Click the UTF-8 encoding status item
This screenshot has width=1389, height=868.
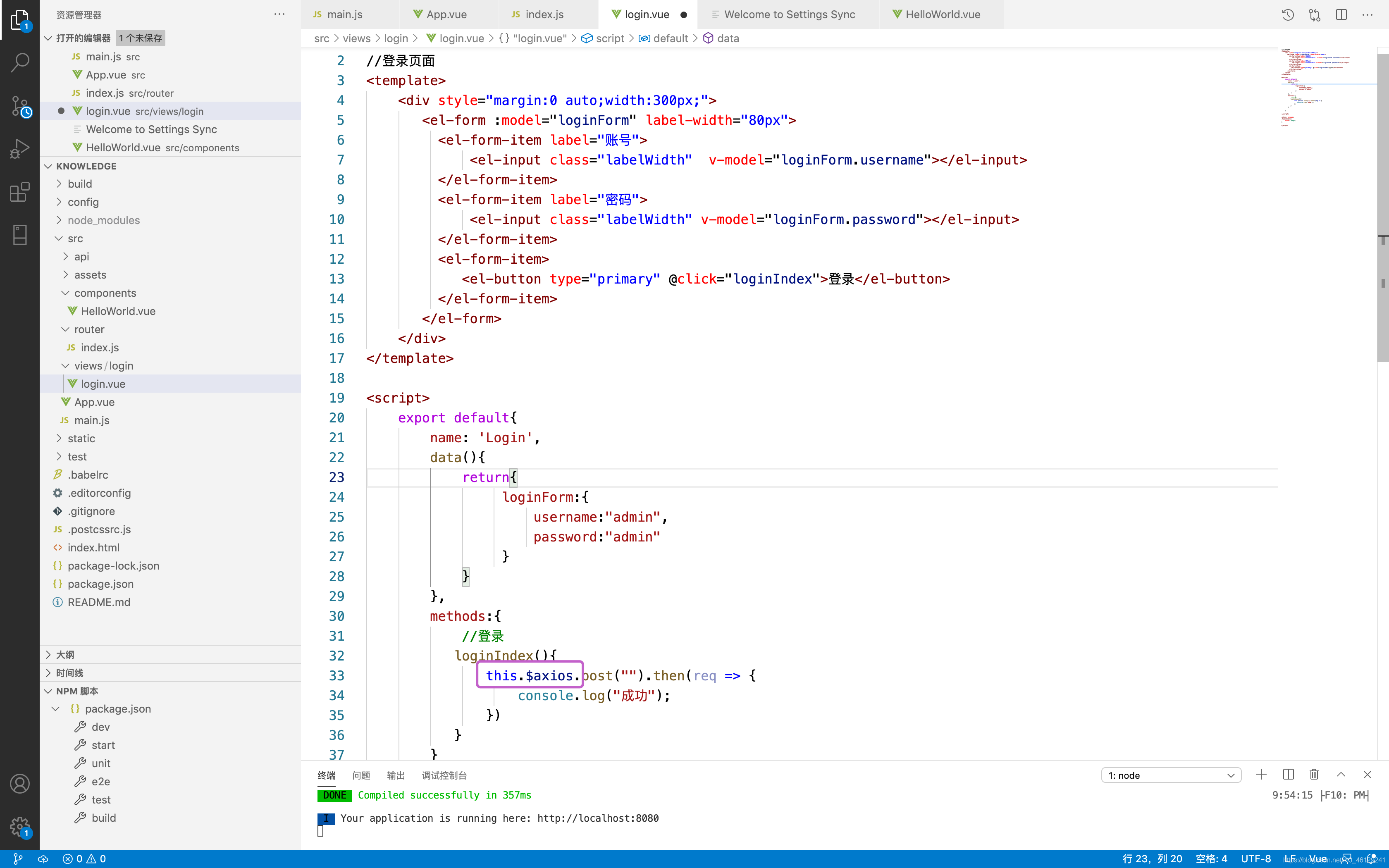point(1256,859)
